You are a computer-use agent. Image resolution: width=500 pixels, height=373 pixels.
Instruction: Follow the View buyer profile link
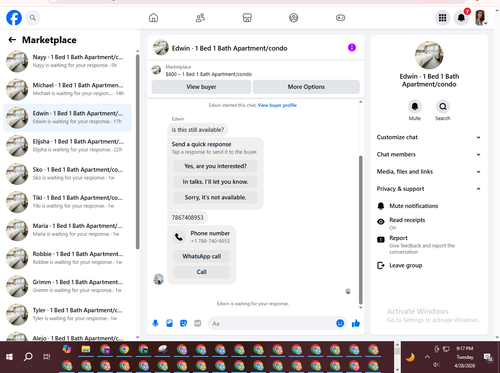click(277, 105)
